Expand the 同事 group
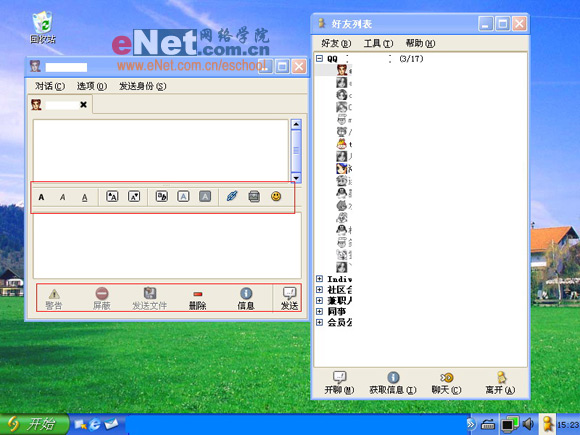580x435 pixels. [x=320, y=311]
